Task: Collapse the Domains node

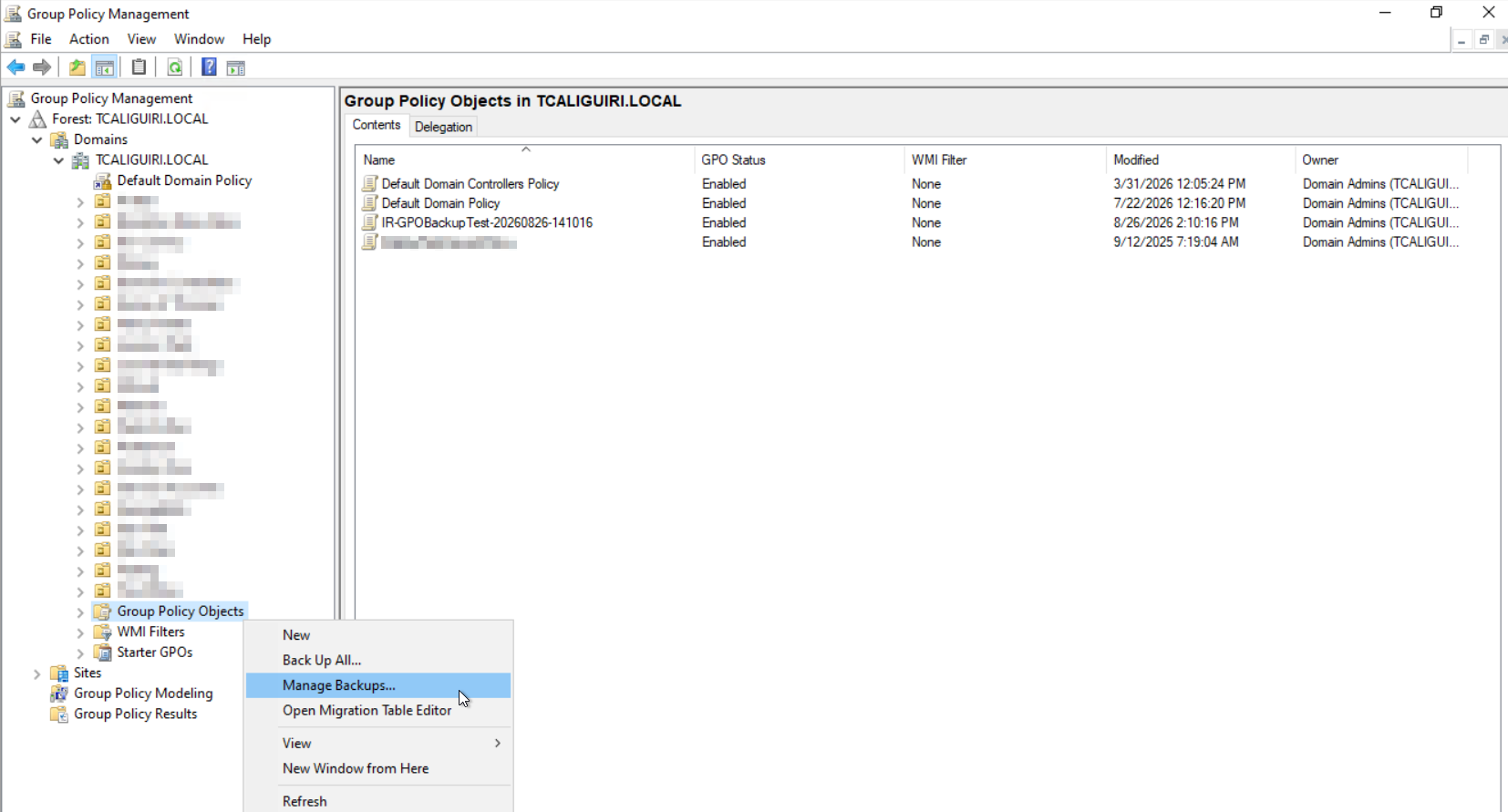Action: 37,139
